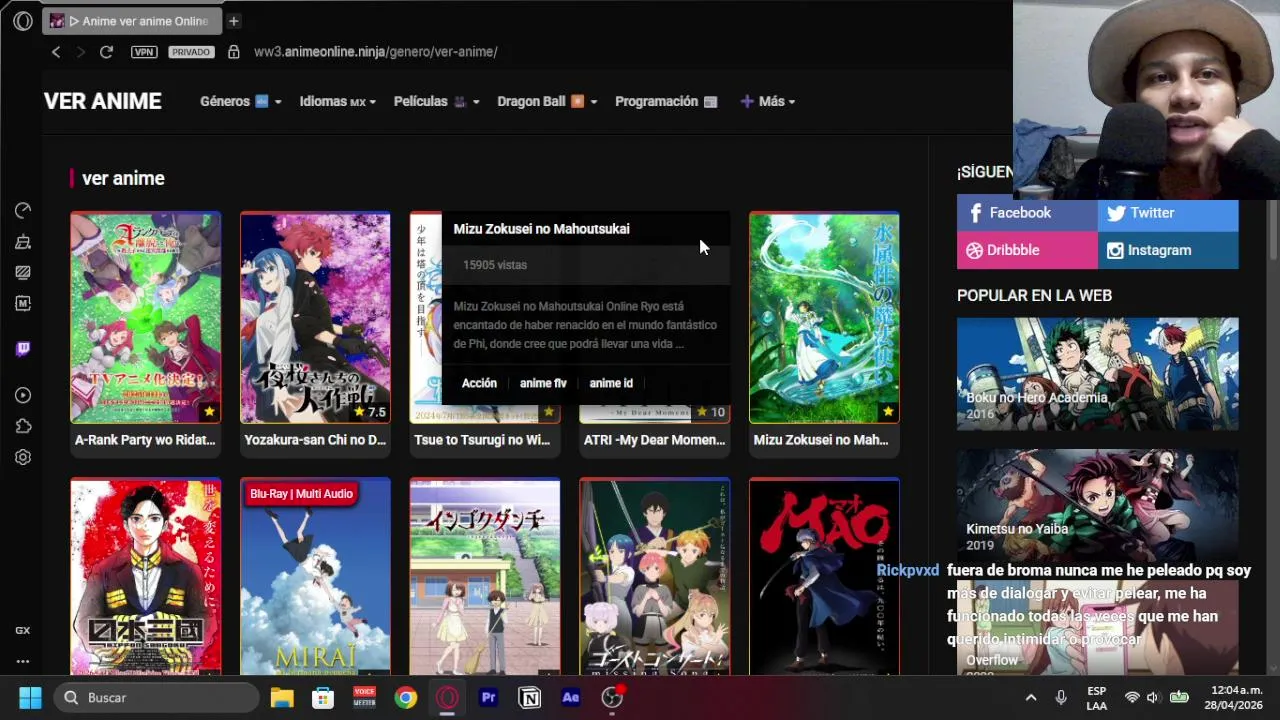Open the Instagram social button
The width and height of the screenshot is (1280, 720).
[x=1168, y=250]
